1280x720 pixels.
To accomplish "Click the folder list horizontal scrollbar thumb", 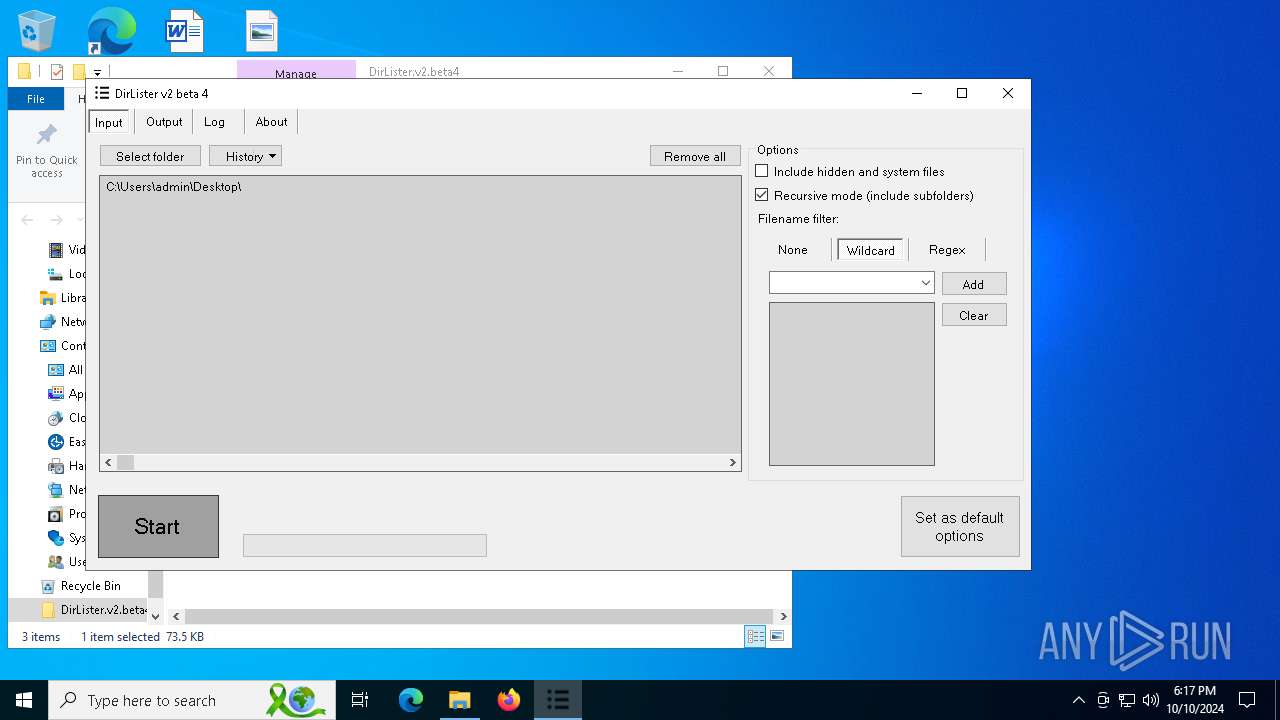I will [125, 462].
